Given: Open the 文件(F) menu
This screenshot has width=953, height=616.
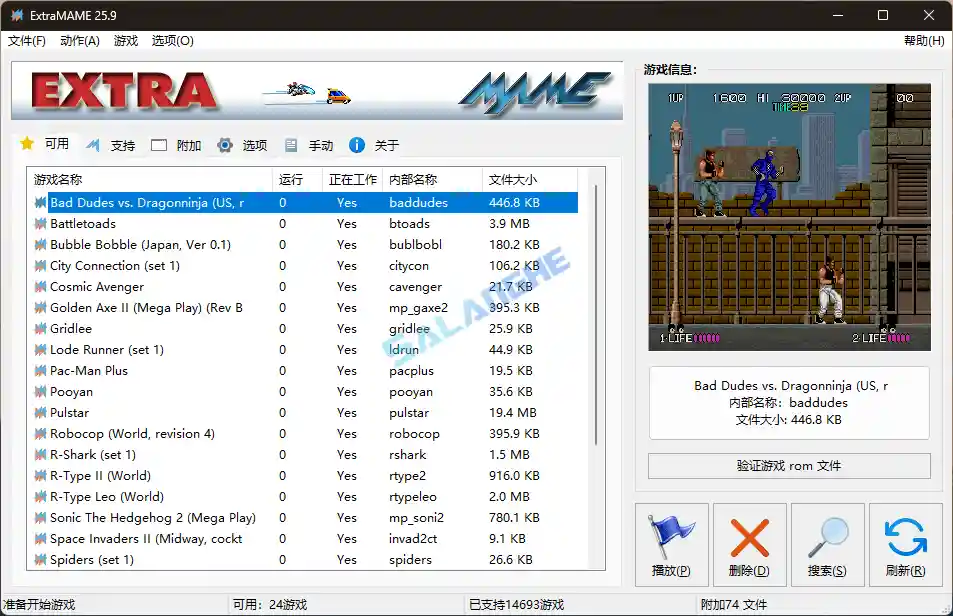Looking at the screenshot, I should [x=25, y=41].
